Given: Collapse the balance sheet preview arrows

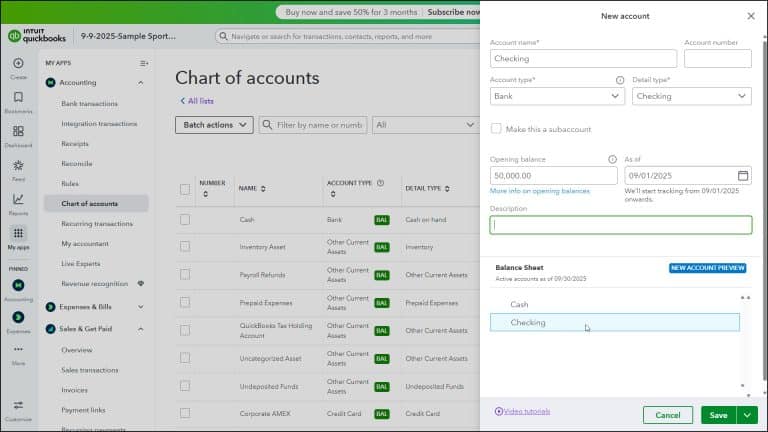Looking at the screenshot, I should pyautogui.click(x=745, y=298).
